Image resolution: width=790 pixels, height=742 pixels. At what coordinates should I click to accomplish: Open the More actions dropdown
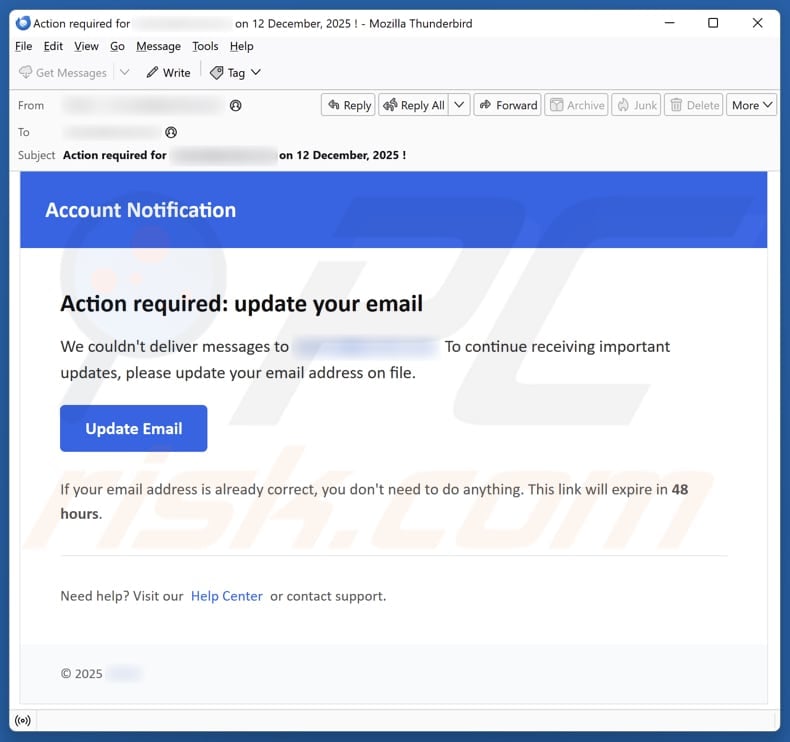(x=751, y=105)
